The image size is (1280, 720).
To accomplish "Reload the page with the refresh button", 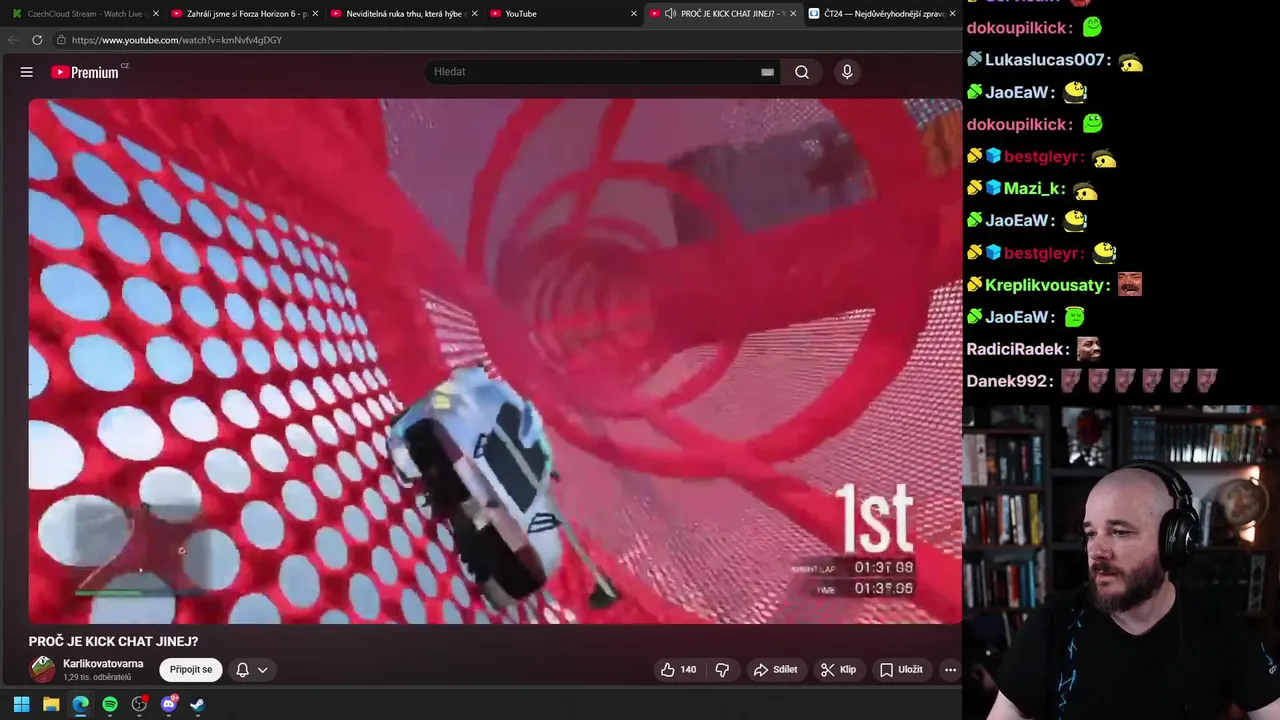I will [37, 40].
